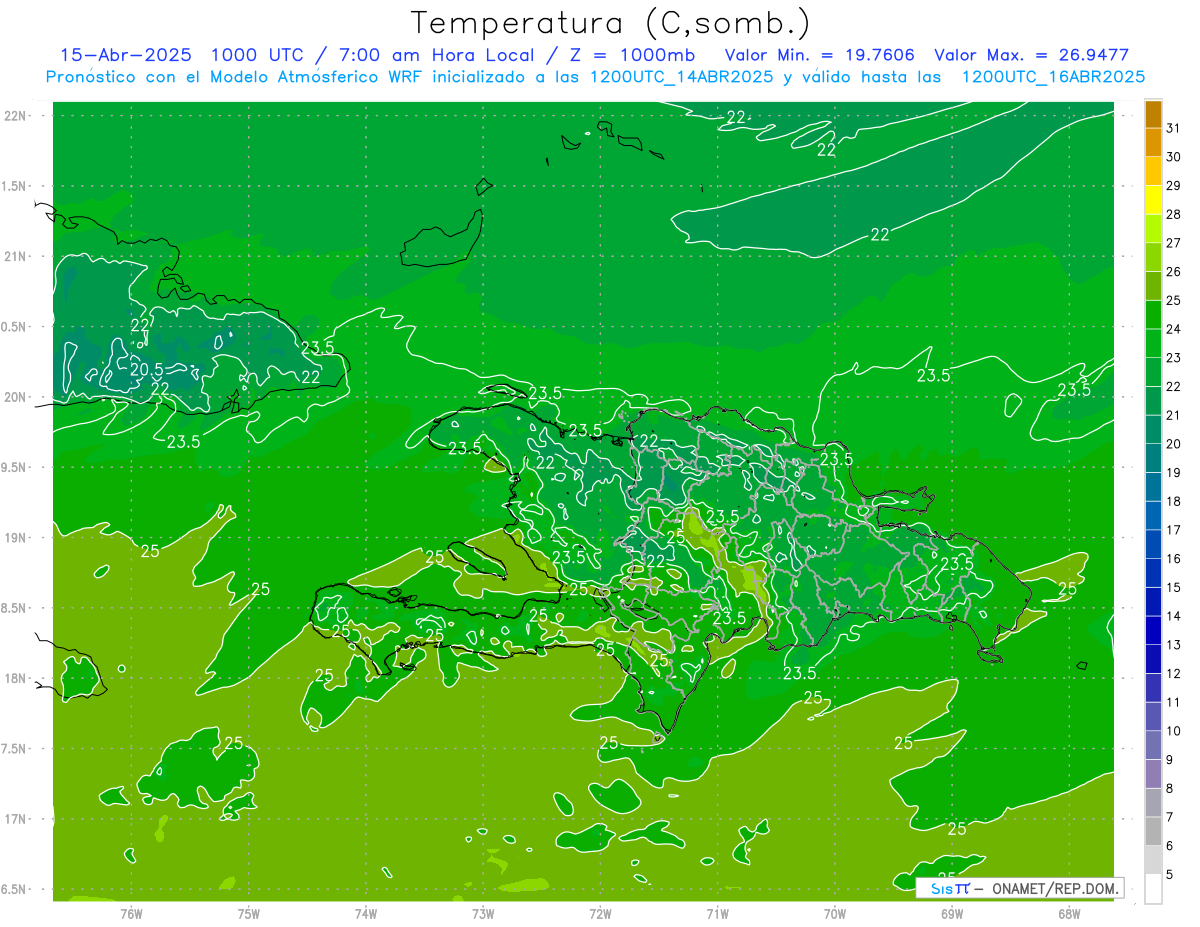Screen dimensions: 1200x927
Task: Select the '15-Abr-2025' date text
Action: click(x=127, y=55)
